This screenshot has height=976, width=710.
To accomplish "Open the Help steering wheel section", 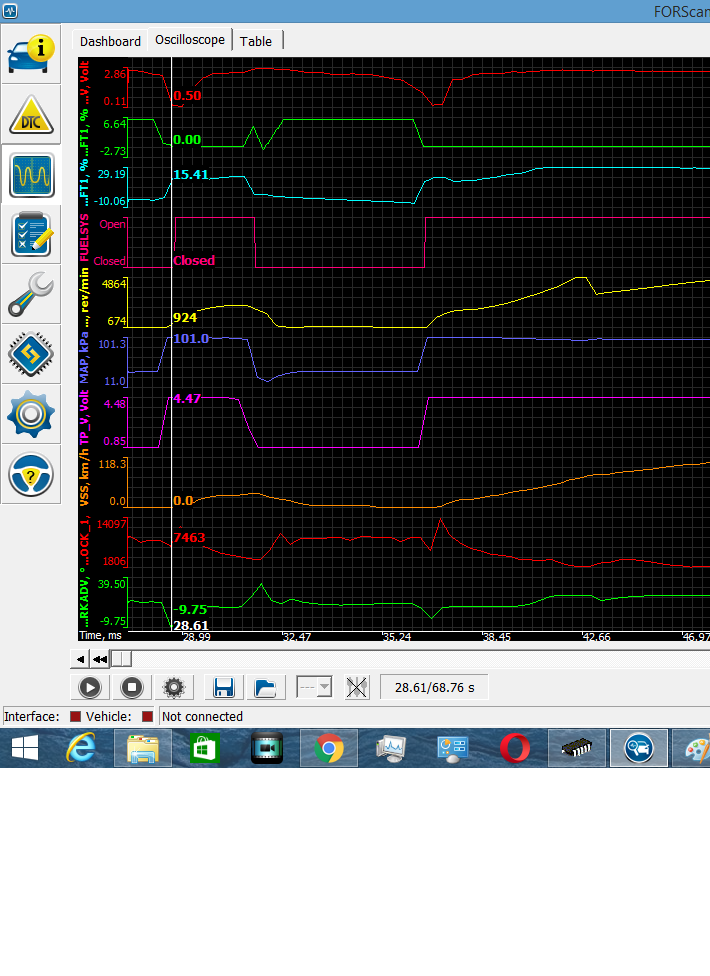I will tap(32, 474).
